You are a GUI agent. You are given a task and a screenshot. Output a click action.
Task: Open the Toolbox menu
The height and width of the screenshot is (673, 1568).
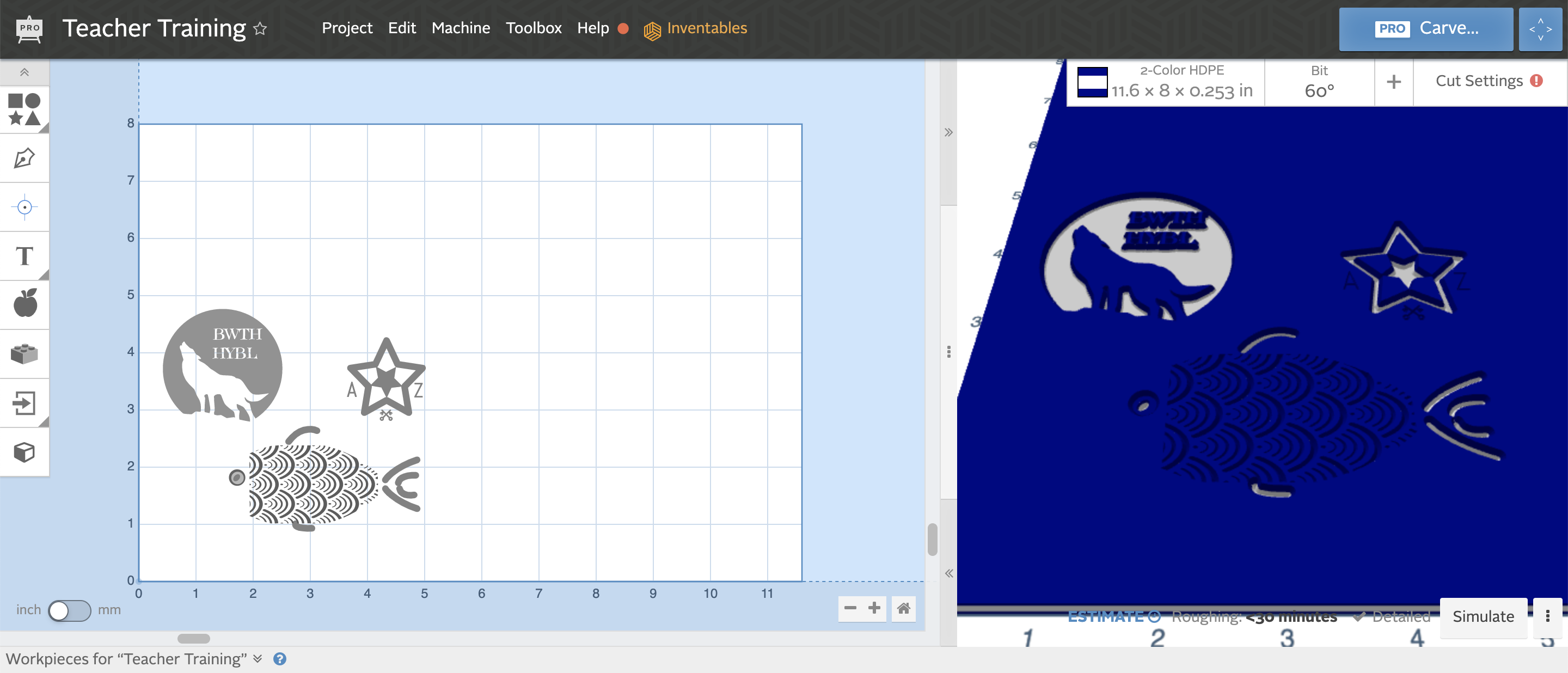click(x=534, y=28)
